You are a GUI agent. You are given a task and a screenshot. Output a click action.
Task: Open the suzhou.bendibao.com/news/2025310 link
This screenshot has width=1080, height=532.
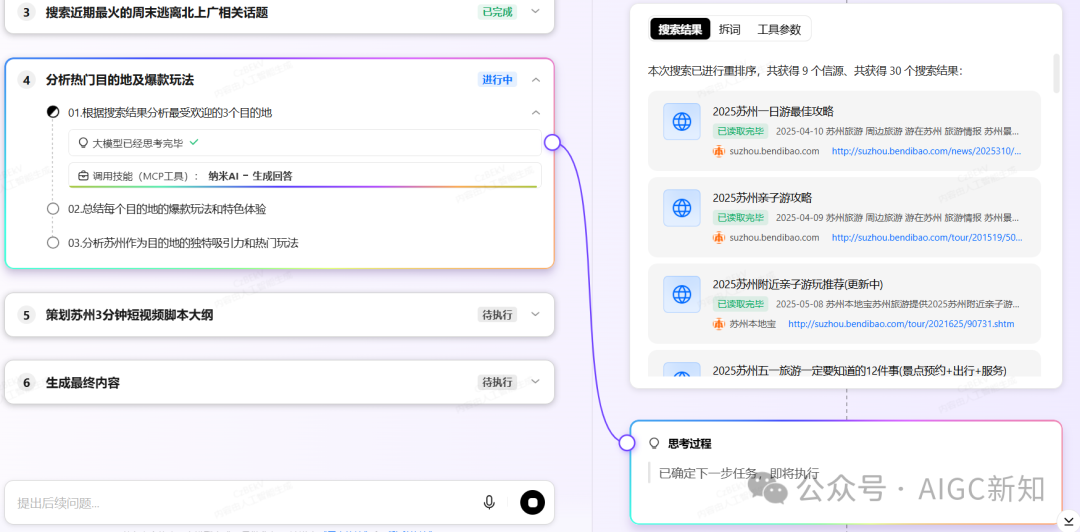point(926,151)
